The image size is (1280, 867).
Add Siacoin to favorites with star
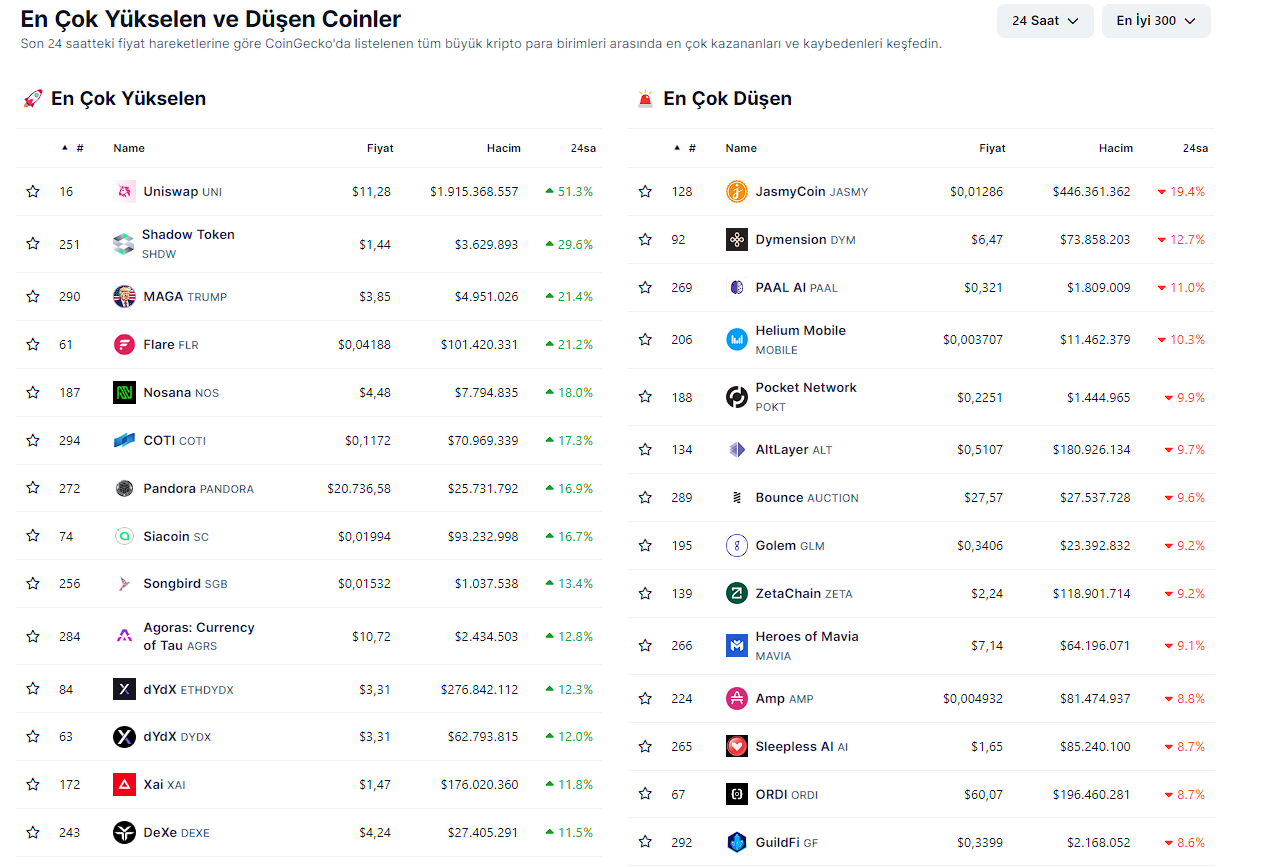[33, 537]
